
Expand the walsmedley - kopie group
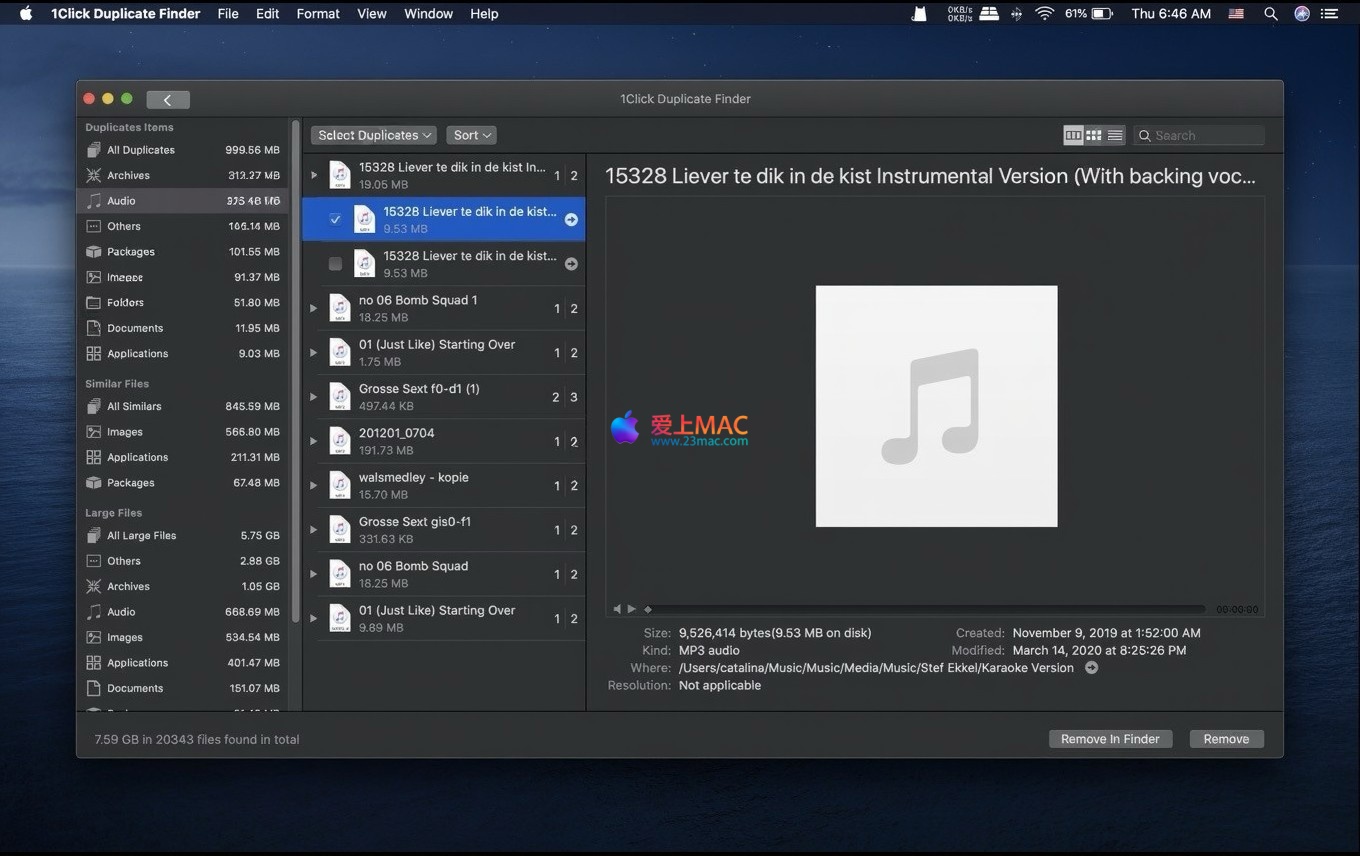[314, 486]
